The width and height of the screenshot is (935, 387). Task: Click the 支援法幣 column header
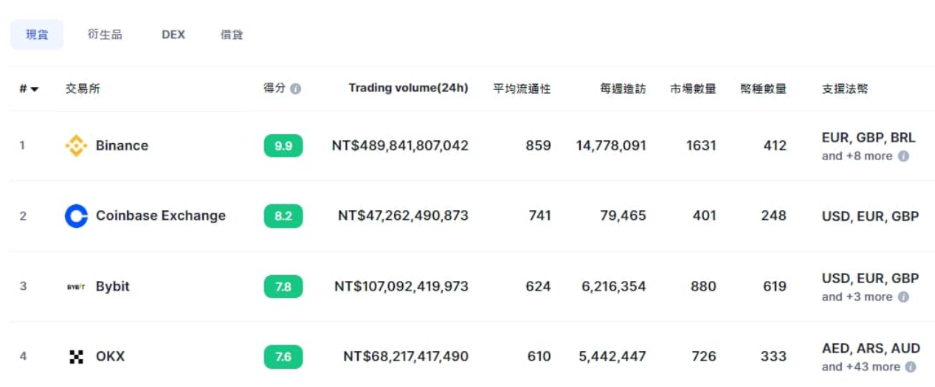[x=845, y=89]
